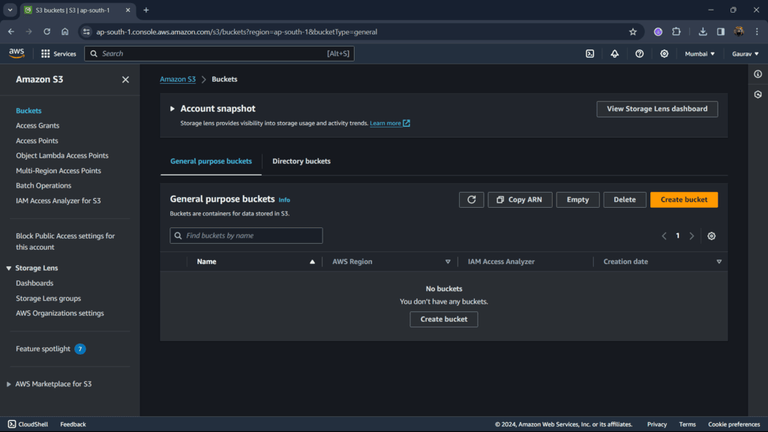
Task: Click the Copy ARN button
Action: point(520,200)
